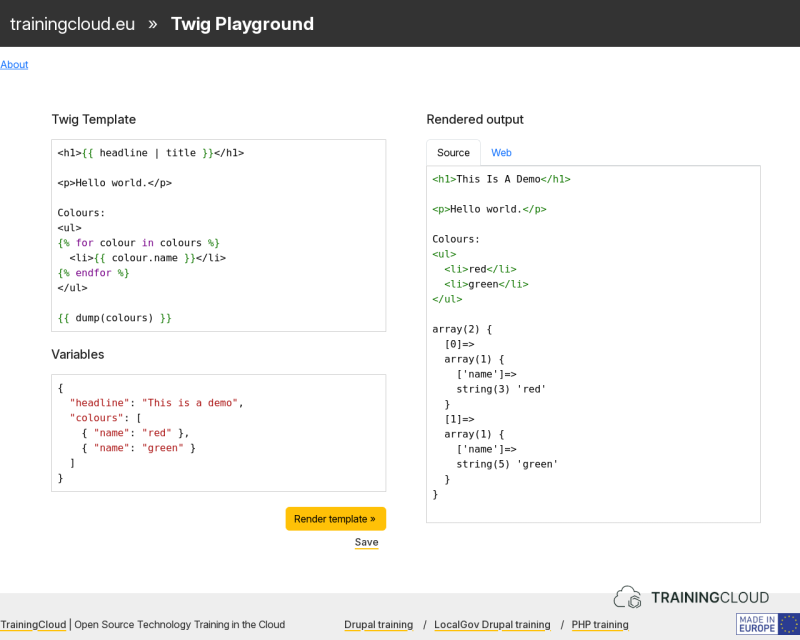Click the '<li>green</li>' output line
This screenshot has width=800, height=640.
coord(486,284)
